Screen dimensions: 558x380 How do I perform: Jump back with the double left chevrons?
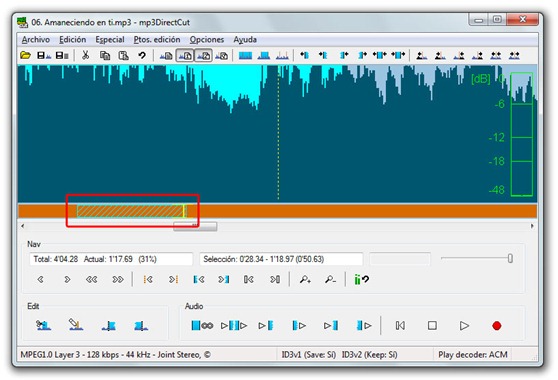click(91, 280)
